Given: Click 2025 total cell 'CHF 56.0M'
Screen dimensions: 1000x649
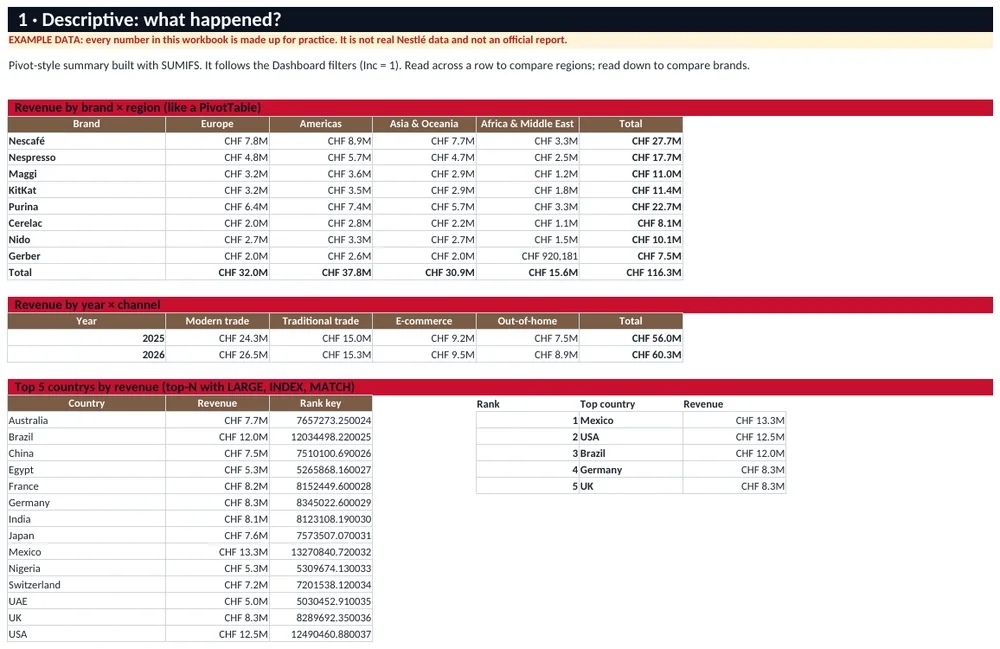Looking at the screenshot, I should point(631,339).
